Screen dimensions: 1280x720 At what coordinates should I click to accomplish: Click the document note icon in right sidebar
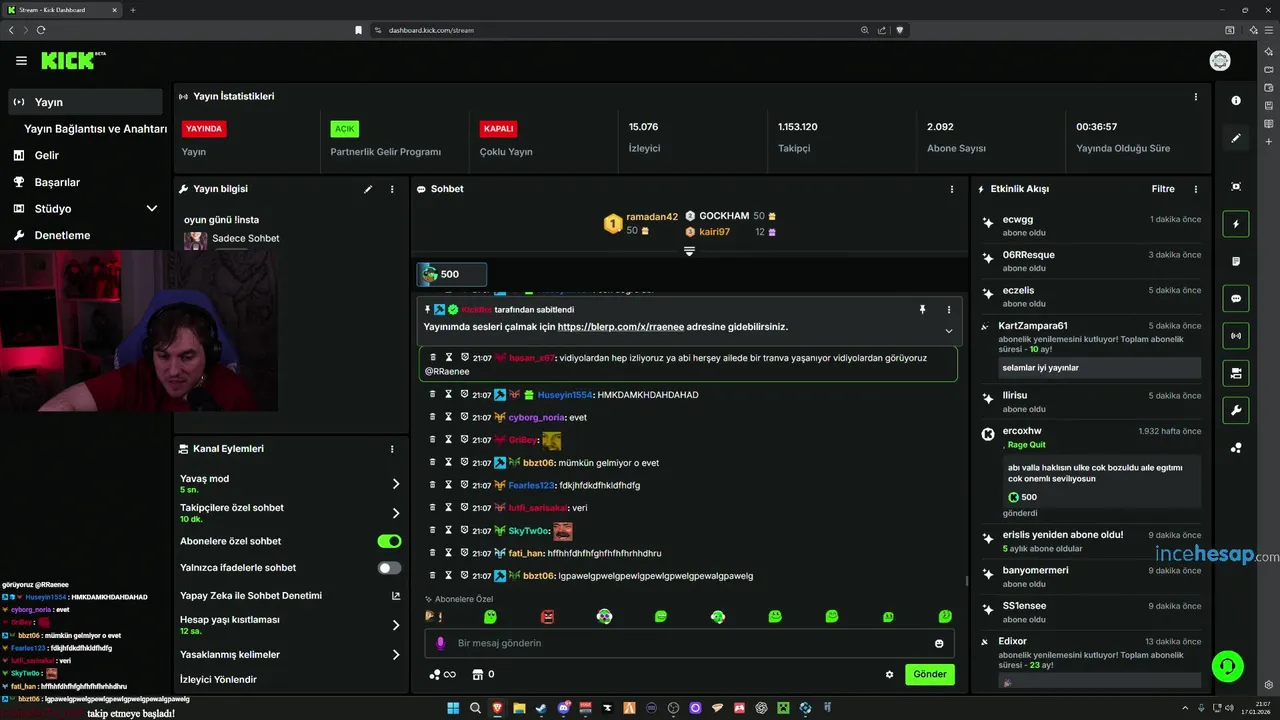[1236, 261]
